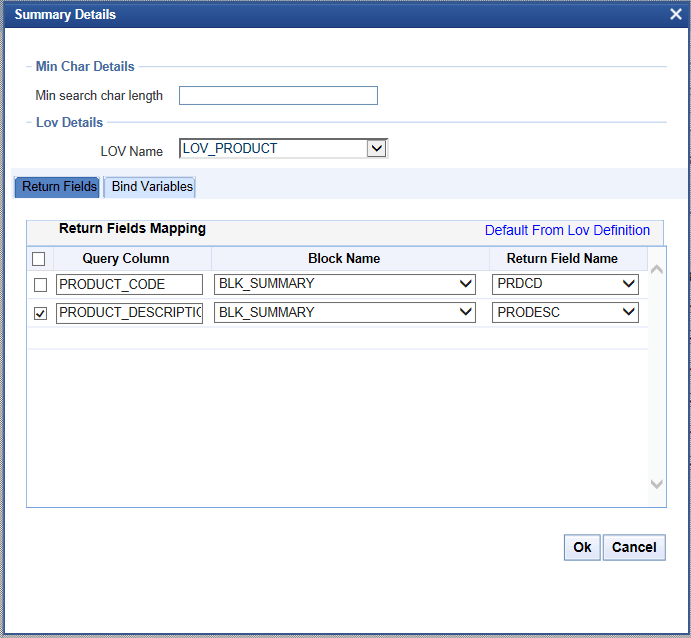Click the Min search char length field
Viewport: 691px width, 638px height.
pos(278,96)
